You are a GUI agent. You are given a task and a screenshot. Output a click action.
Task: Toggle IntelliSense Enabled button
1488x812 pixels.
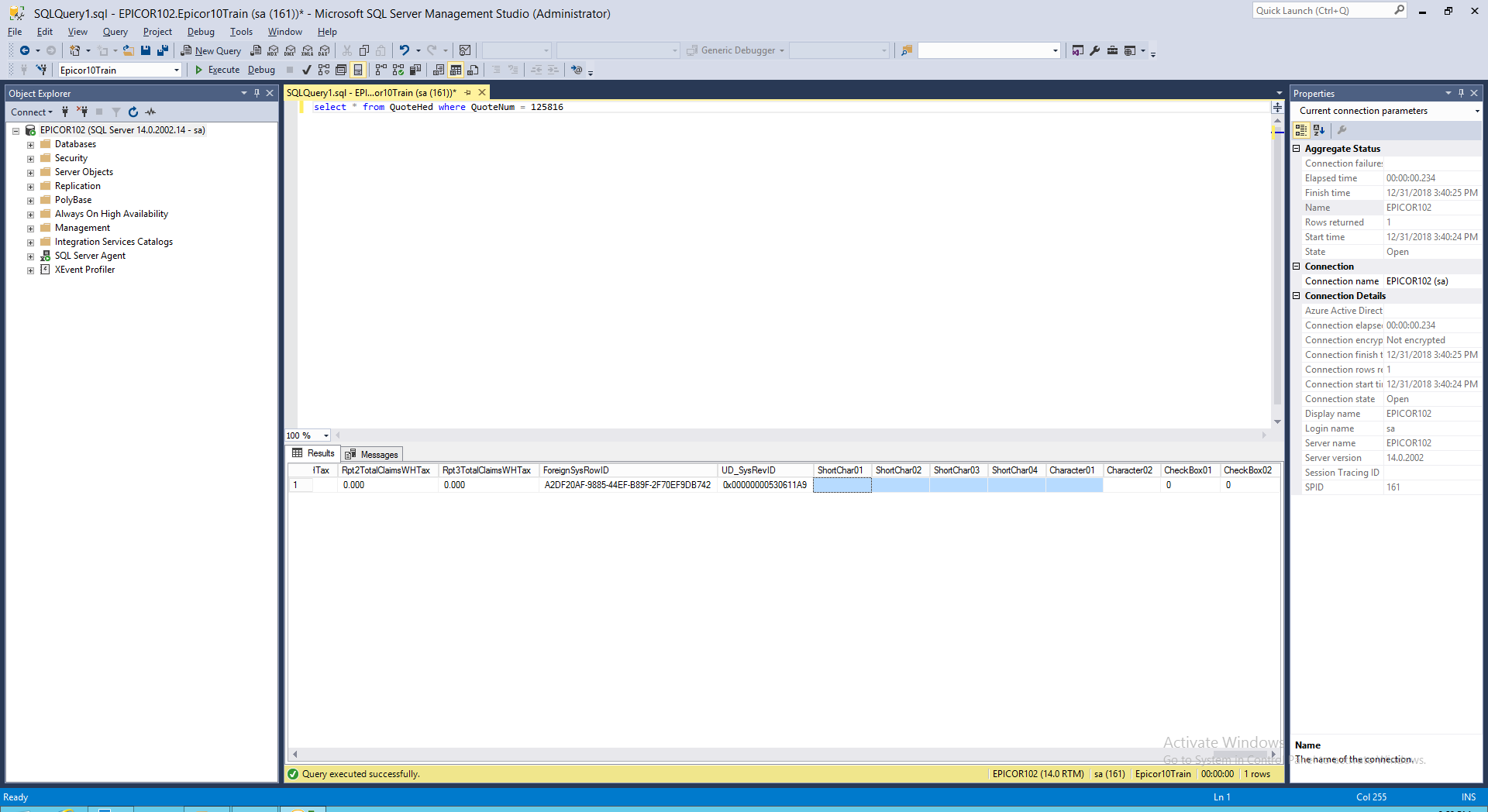coord(358,70)
